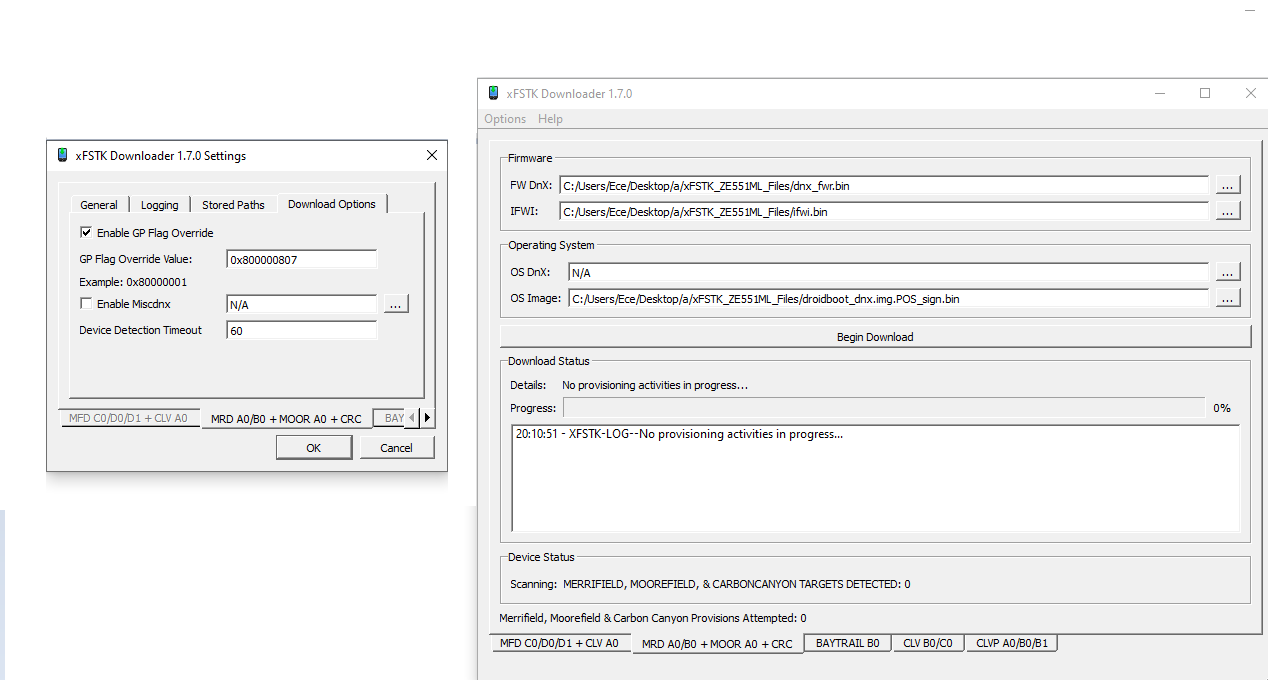This screenshot has width=1268, height=680.
Task: Switch to the CLV B0/C0 tab
Action: tap(928, 643)
